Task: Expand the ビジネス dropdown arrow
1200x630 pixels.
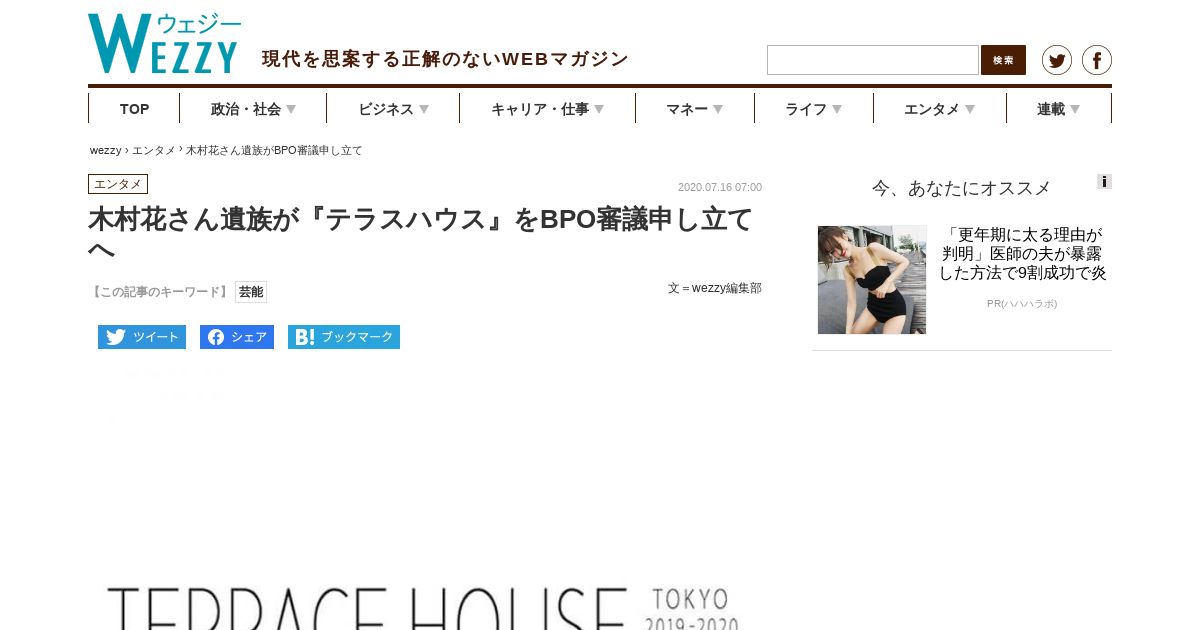Action: pos(424,109)
